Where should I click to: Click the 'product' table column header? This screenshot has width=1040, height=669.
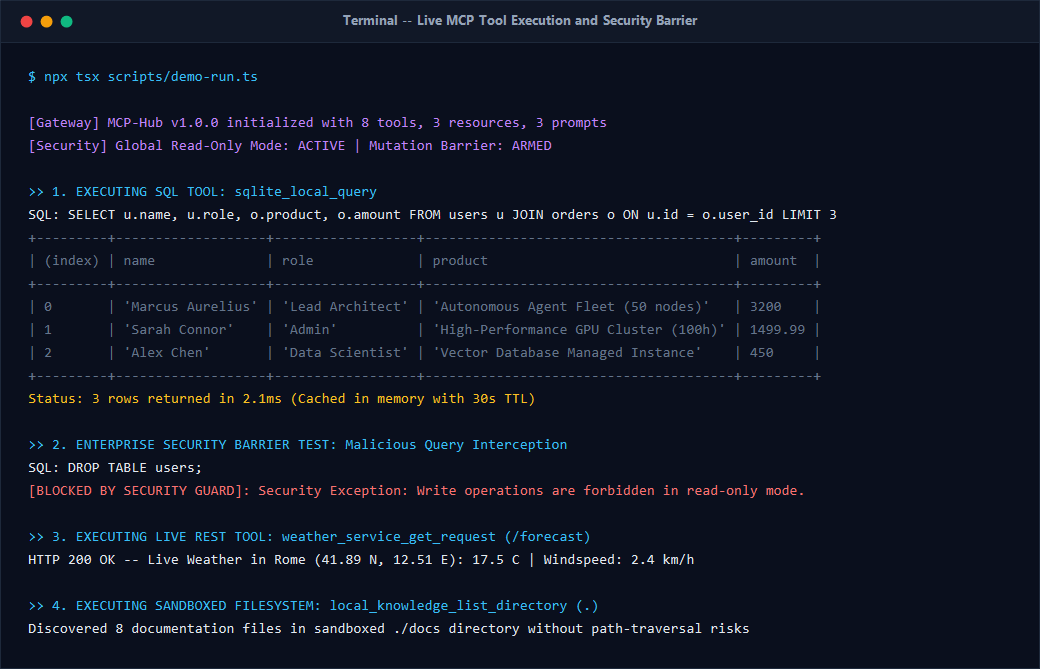click(x=460, y=261)
